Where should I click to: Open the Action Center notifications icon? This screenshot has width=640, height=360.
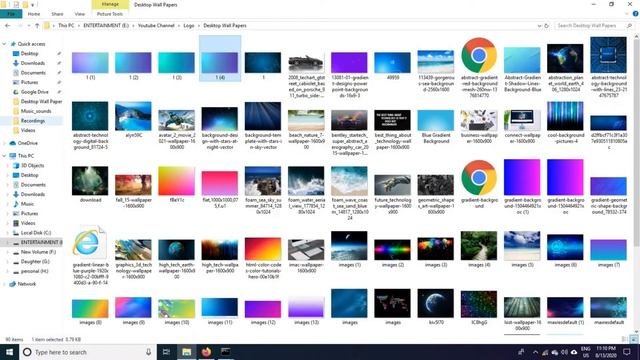627,352
